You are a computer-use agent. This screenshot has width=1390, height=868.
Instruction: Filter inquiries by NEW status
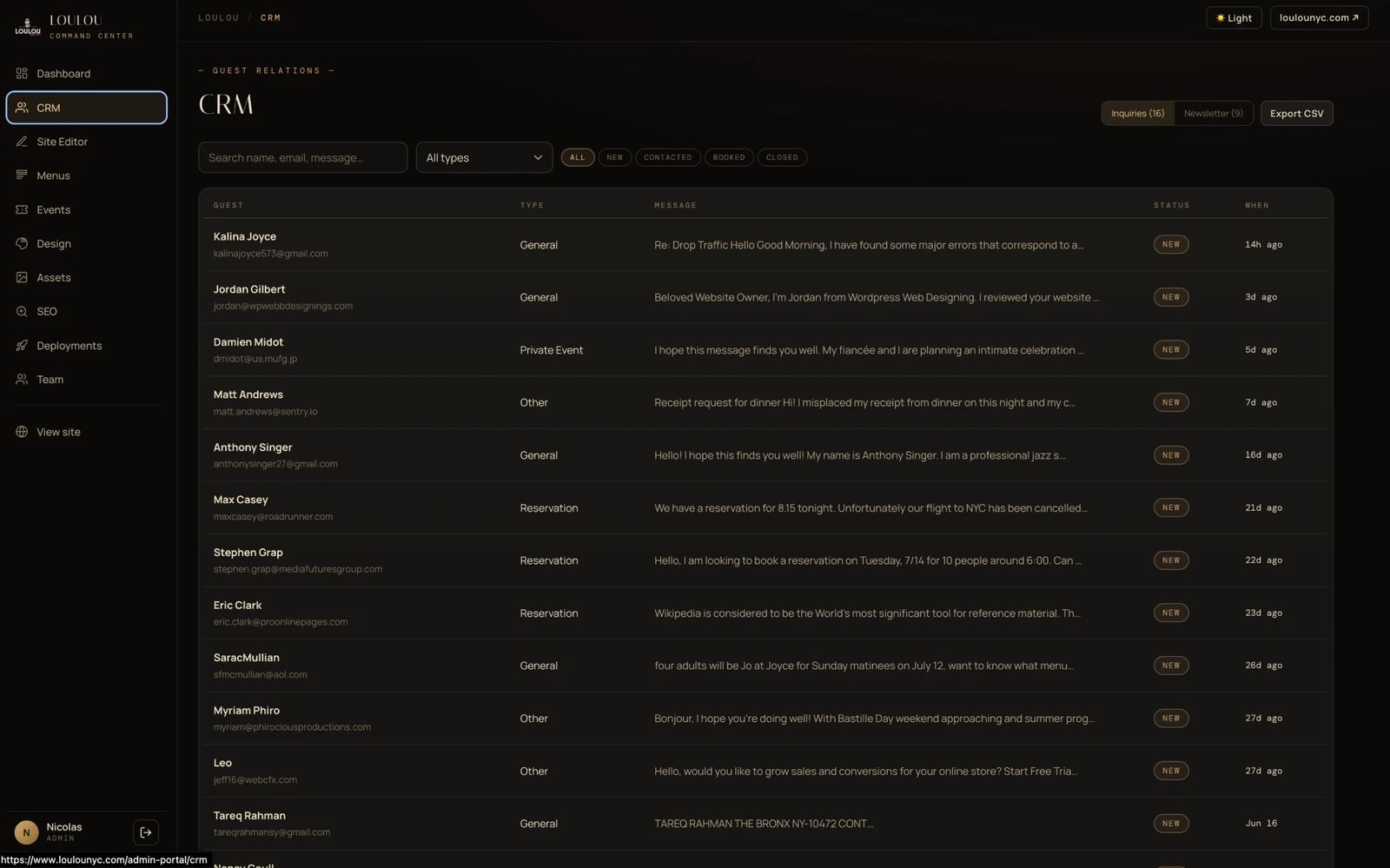(x=615, y=157)
